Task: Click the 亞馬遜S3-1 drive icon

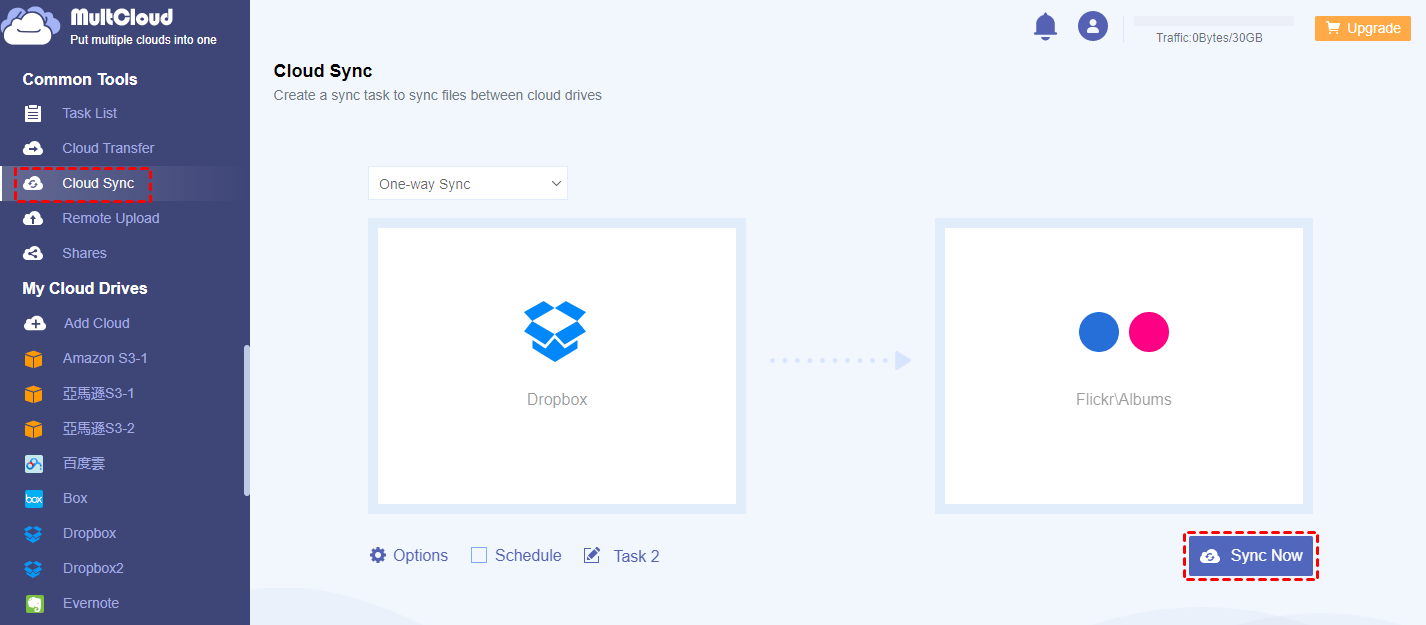Action: tap(34, 394)
